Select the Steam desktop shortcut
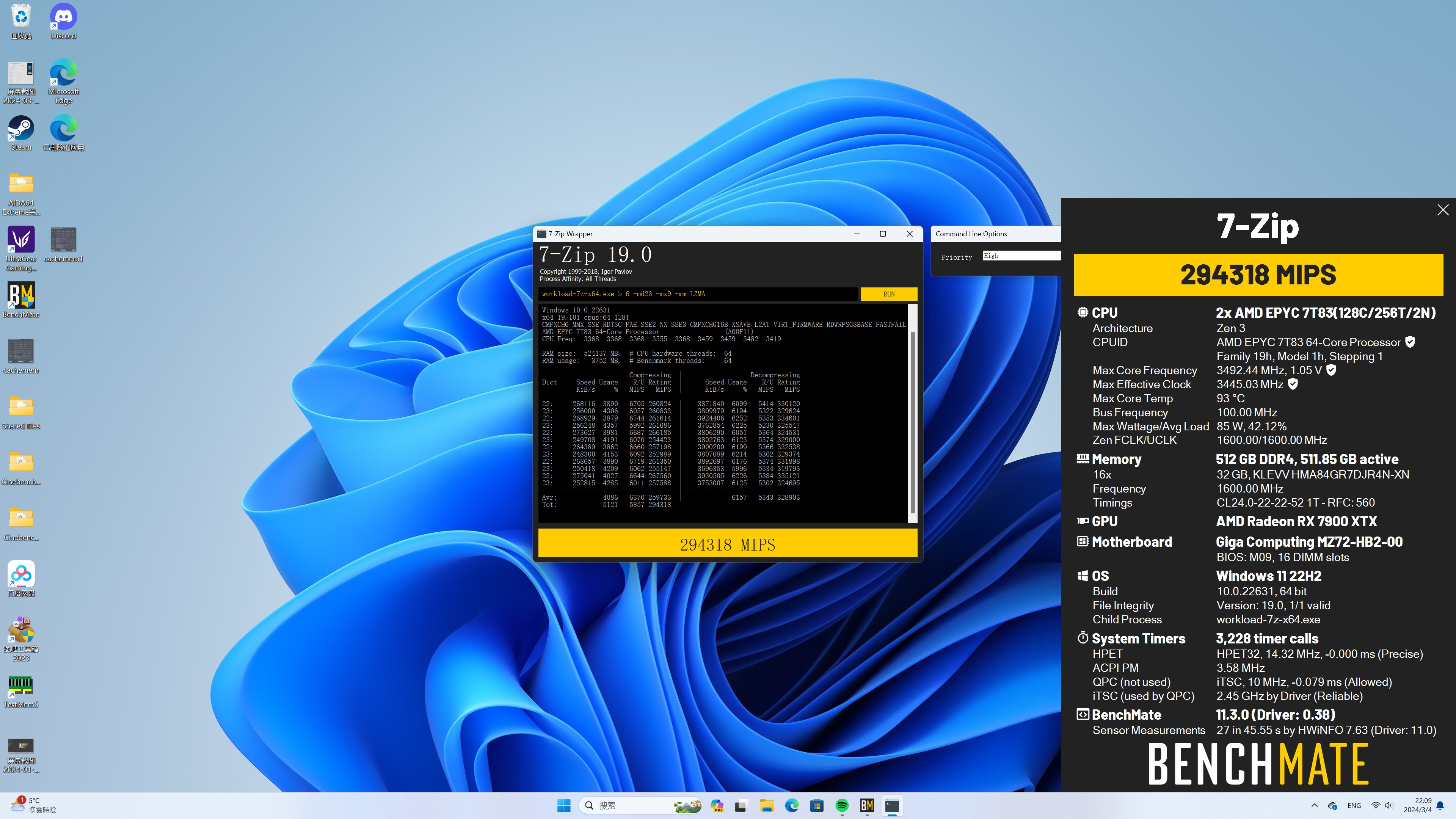This screenshot has width=1456, height=819. pos(21,133)
